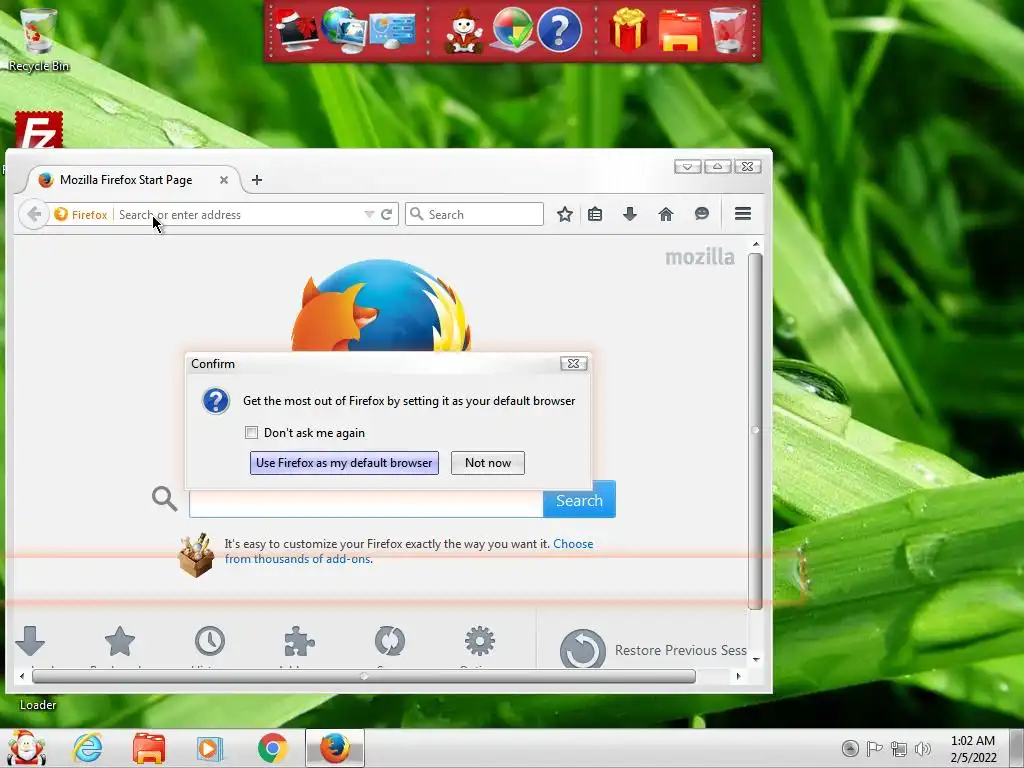Click the start page search input field
Image resolution: width=1024 pixels, height=768 pixels.
point(366,504)
